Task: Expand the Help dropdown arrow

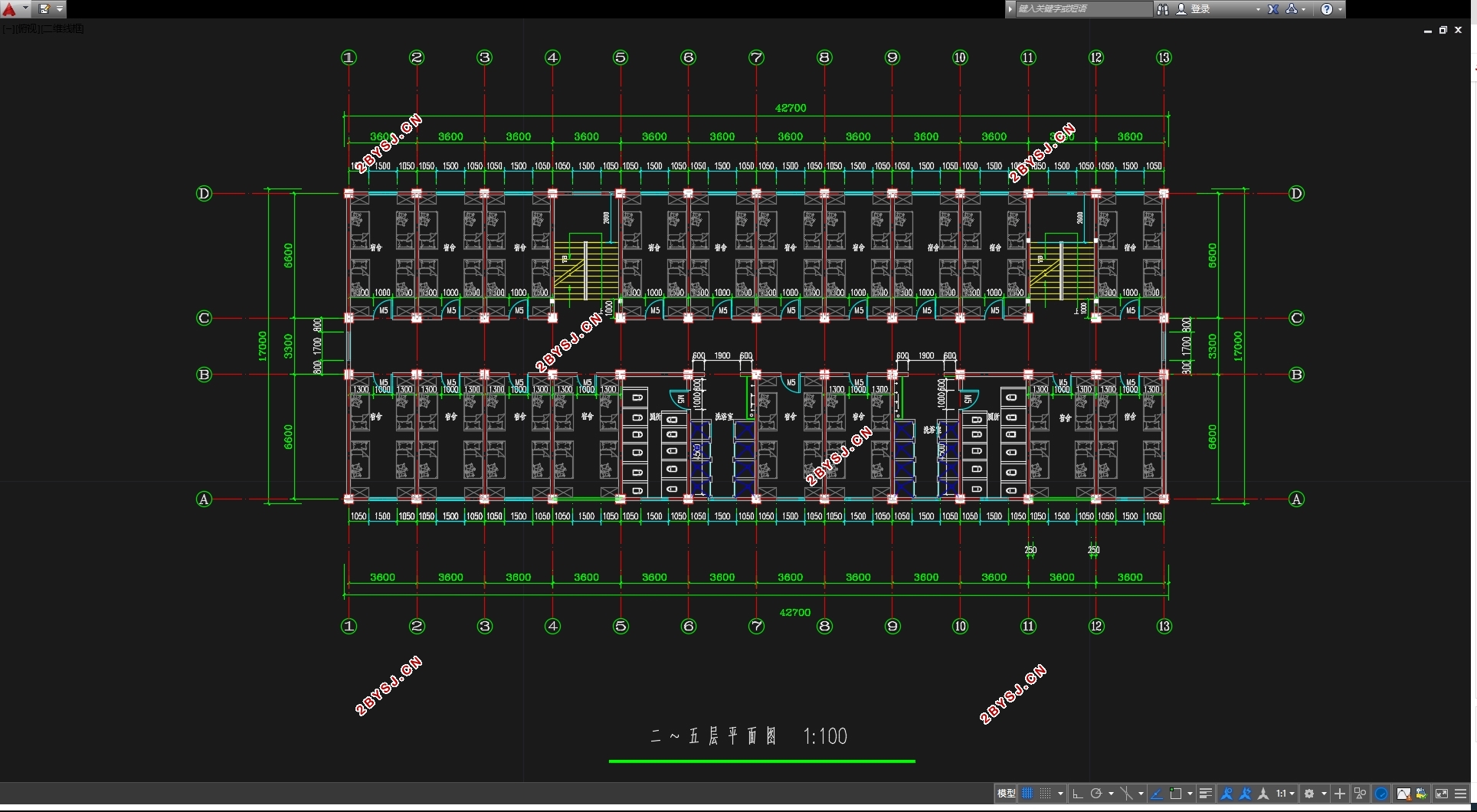Action: (x=1340, y=9)
